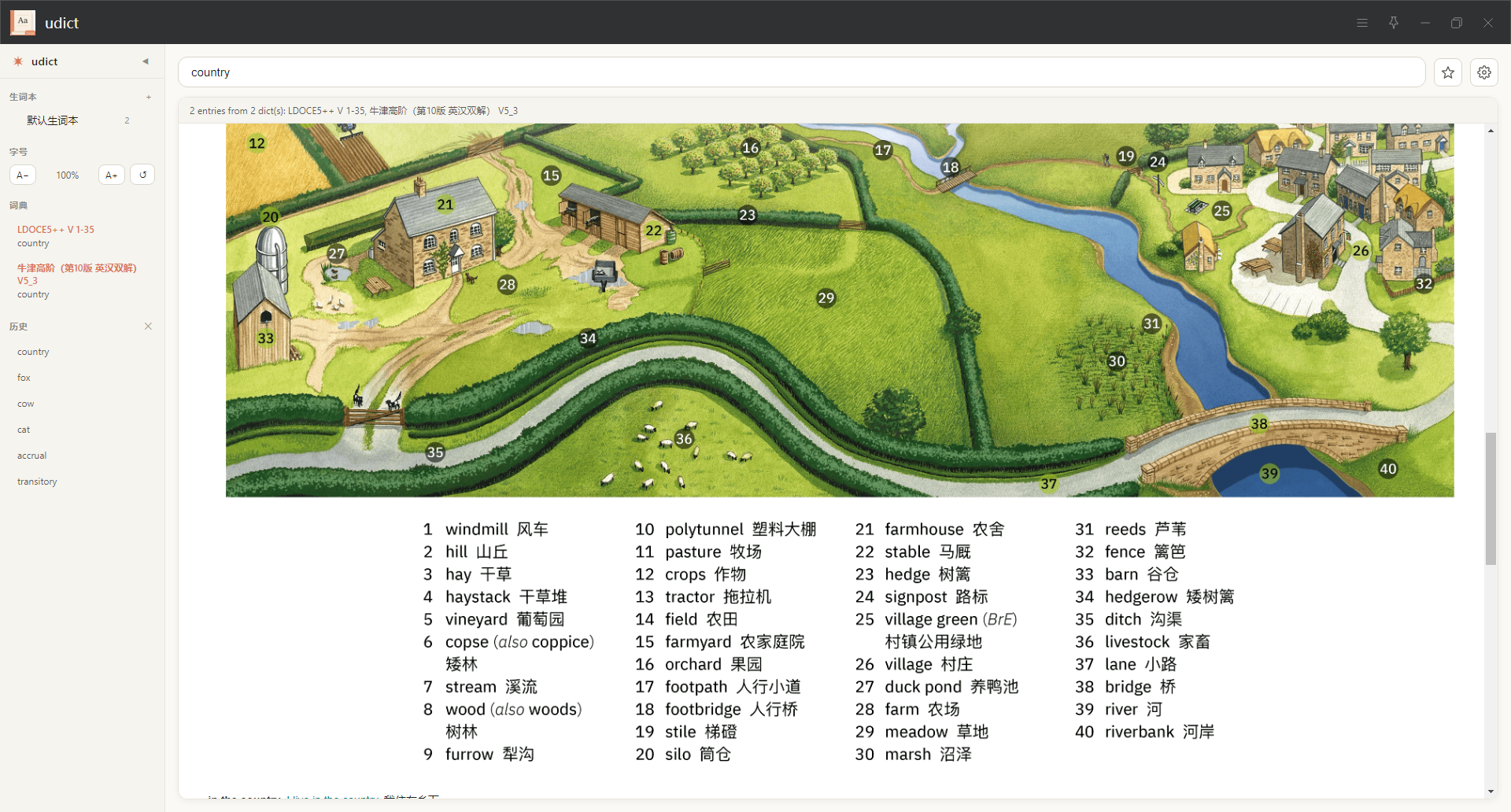
Task: Open settings via the gear icon
Action: point(1483,72)
